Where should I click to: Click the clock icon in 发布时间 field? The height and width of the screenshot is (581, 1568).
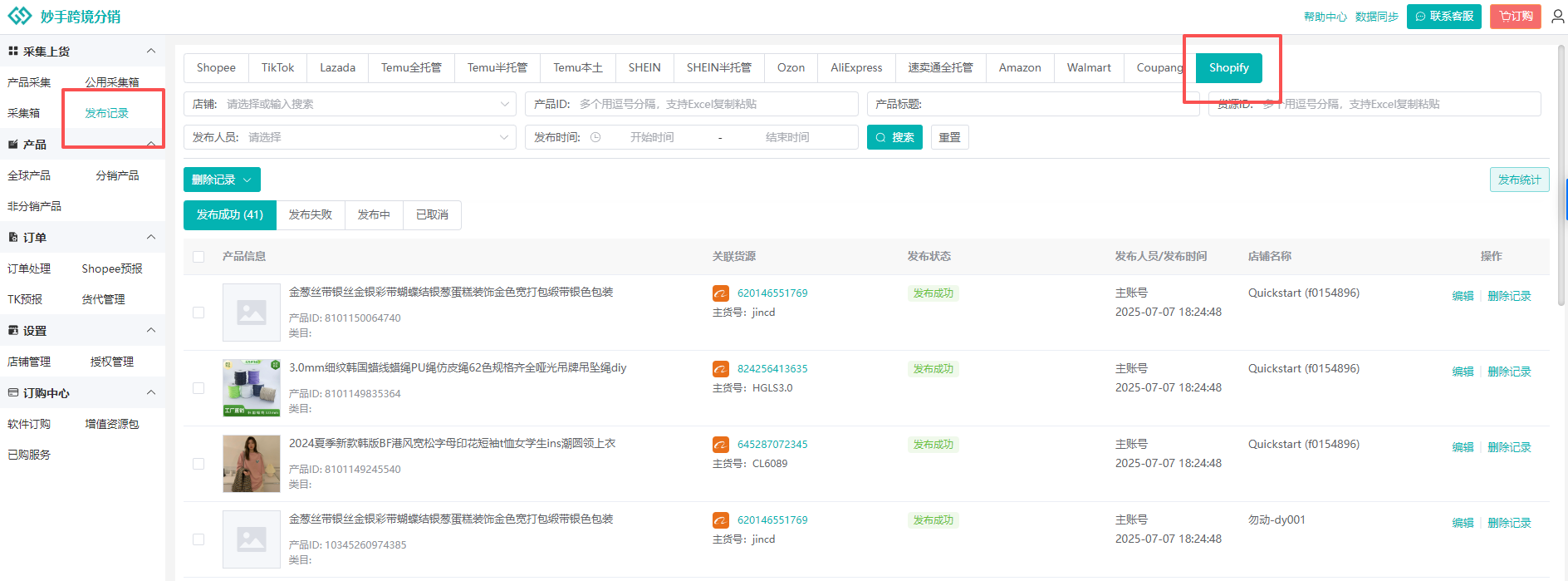(595, 137)
